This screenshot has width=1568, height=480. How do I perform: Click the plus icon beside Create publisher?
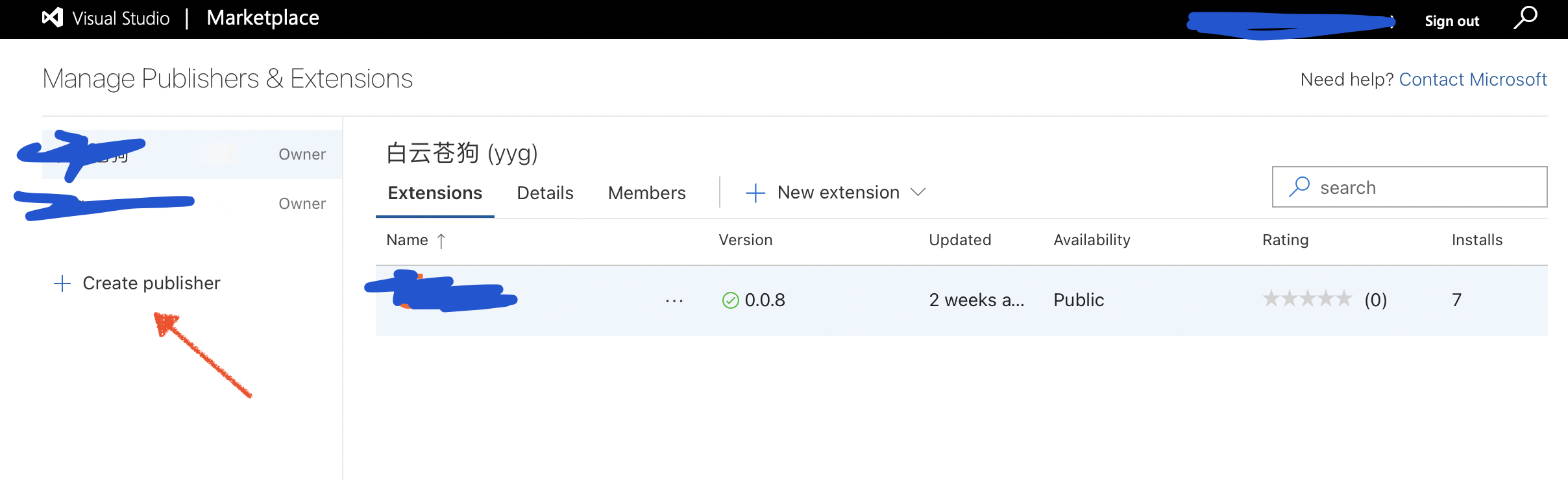(62, 283)
